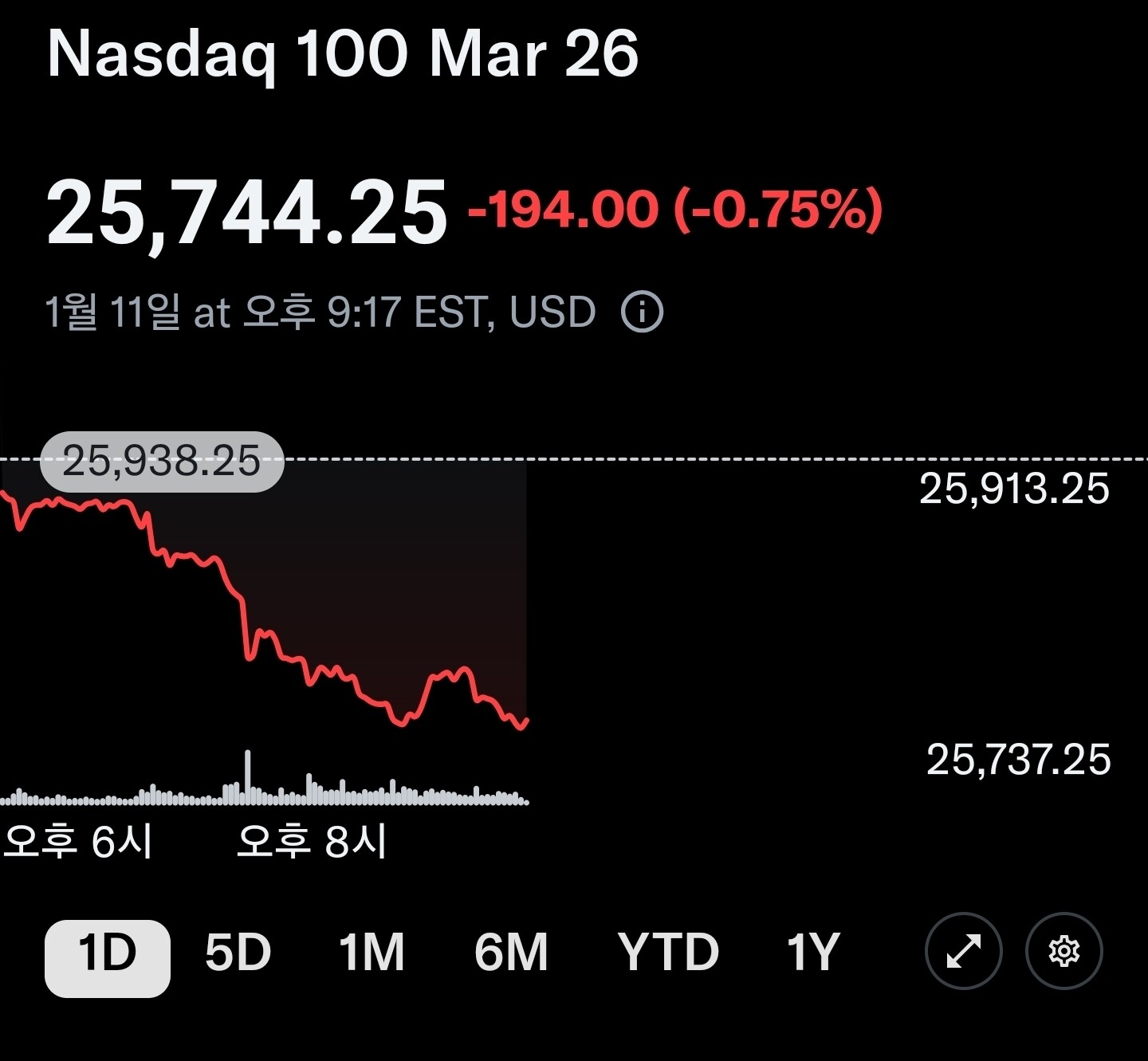
Task: Click the 25,913.25 price axis label
Action: pos(1014,489)
